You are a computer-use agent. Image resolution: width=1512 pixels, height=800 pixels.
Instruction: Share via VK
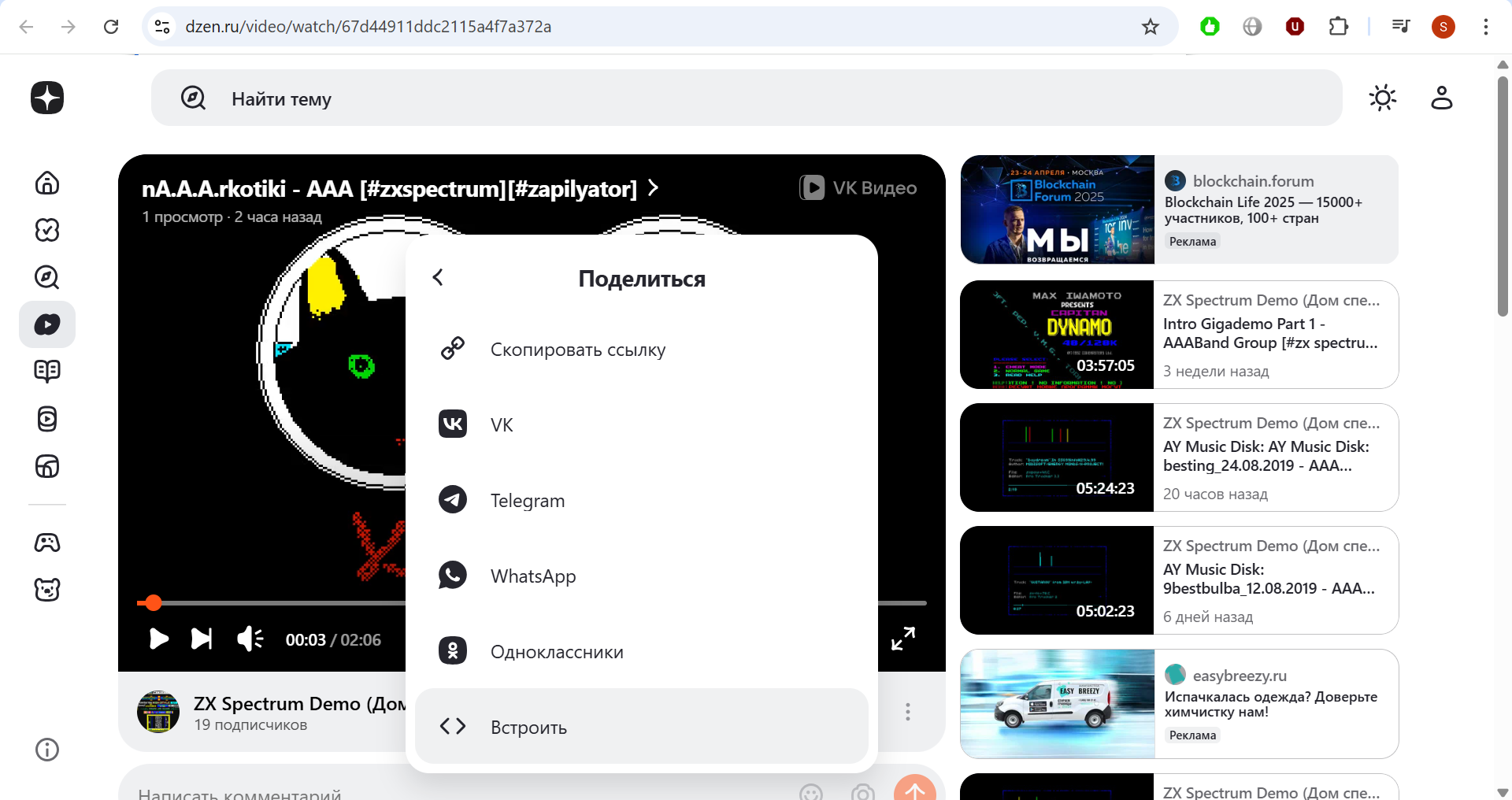pyautogui.click(x=642, y=424)
